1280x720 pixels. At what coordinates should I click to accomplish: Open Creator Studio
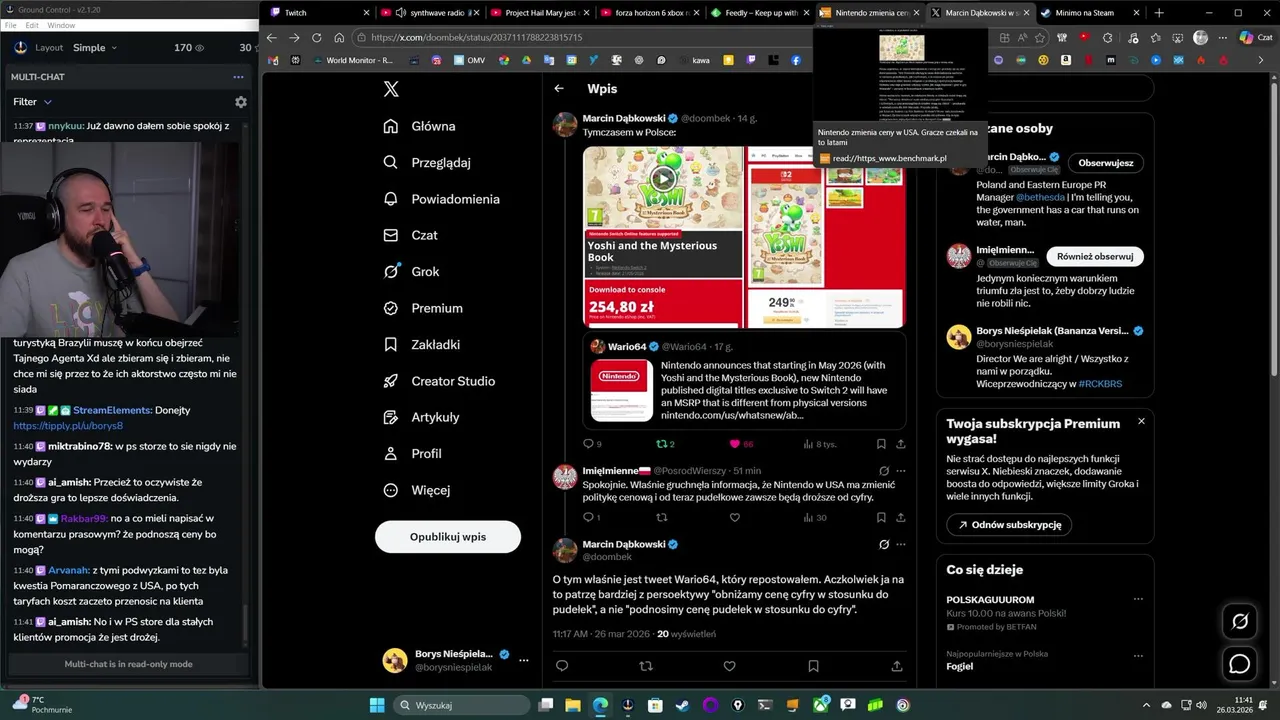coord(439,381)
